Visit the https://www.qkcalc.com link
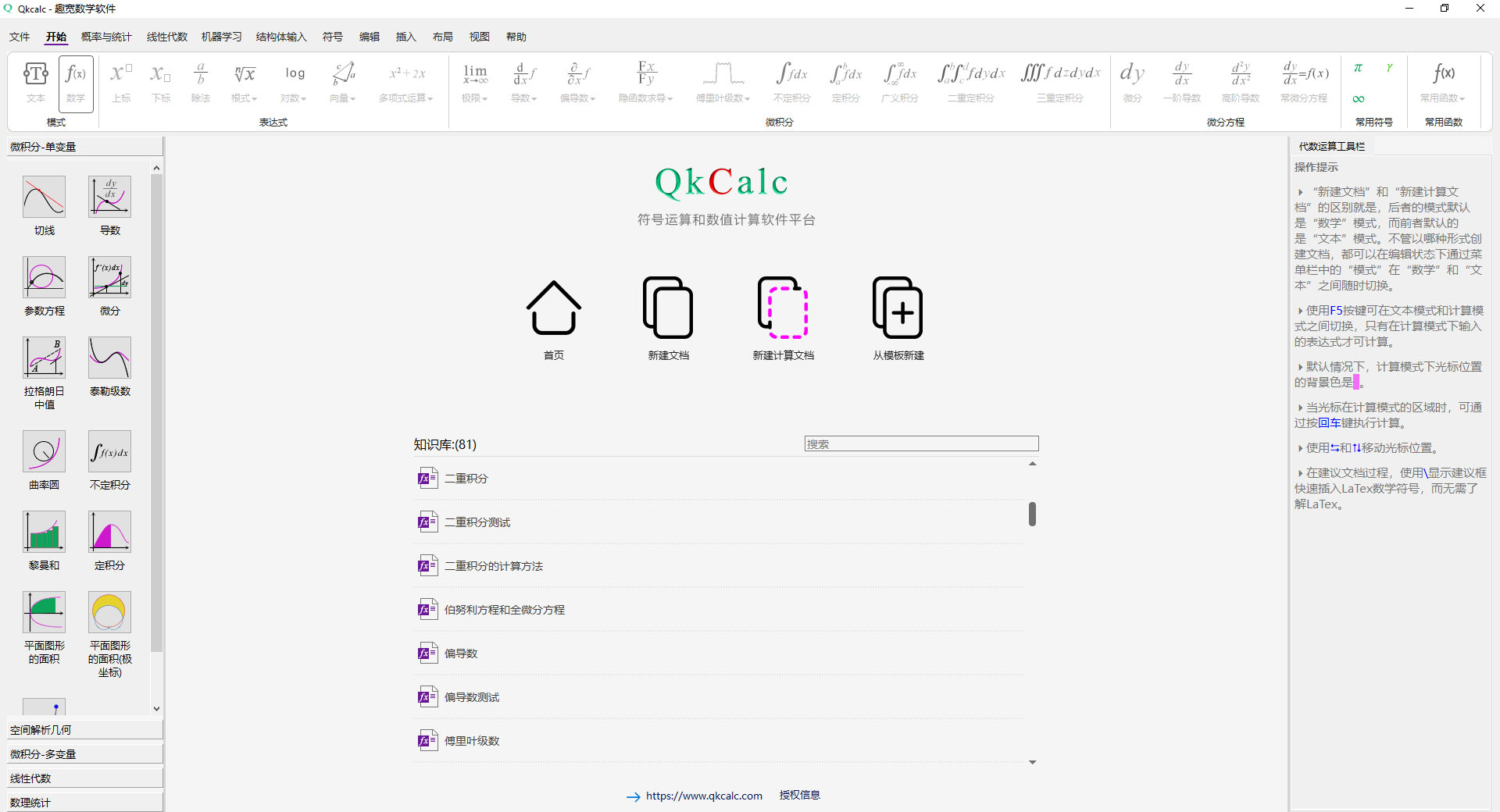Screen dimensions: 1500x812 (x=703, y=796)
